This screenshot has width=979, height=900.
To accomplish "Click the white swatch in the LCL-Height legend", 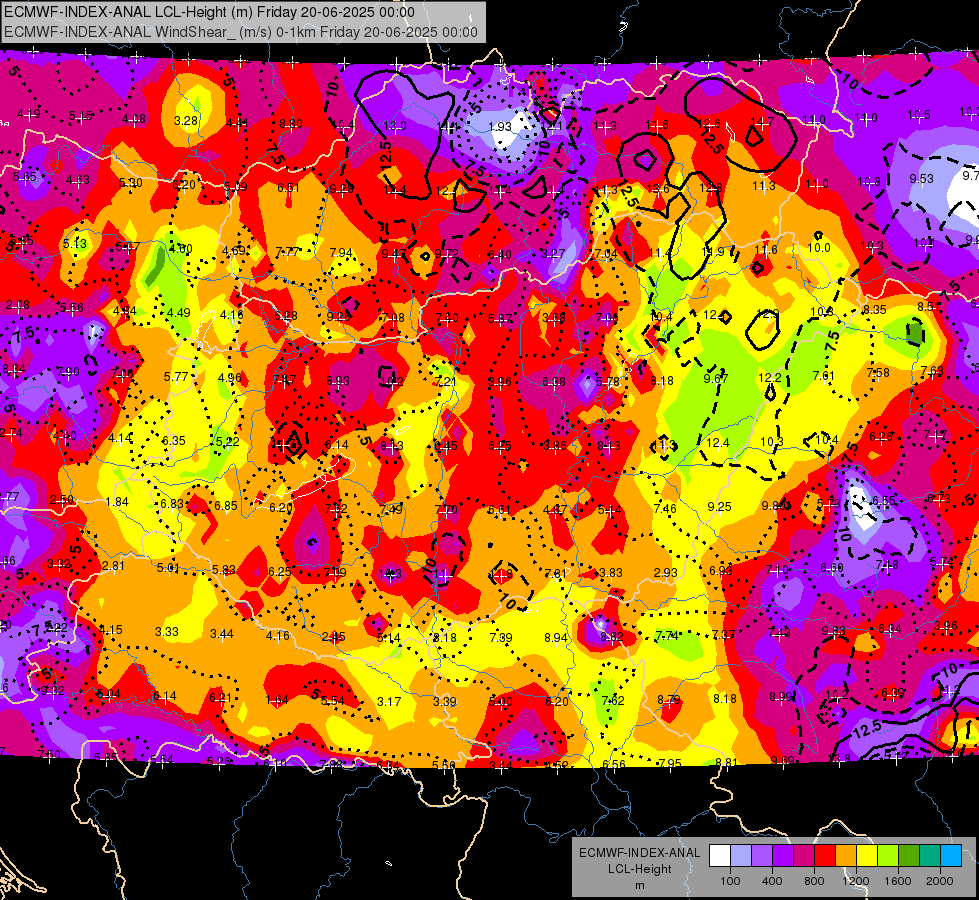I will (x=719, y=856).
